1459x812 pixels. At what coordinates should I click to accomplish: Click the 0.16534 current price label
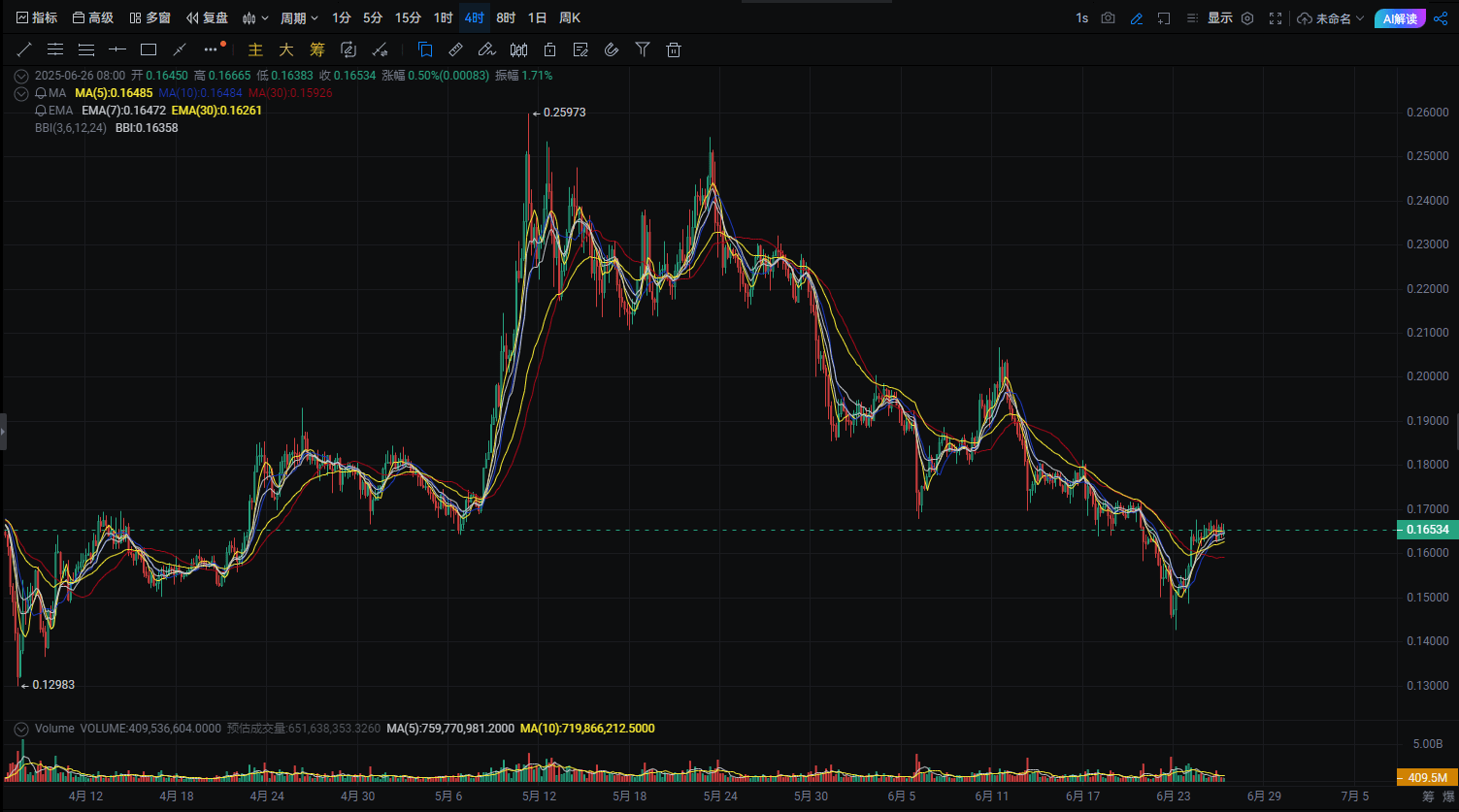tap(1426, 530)
